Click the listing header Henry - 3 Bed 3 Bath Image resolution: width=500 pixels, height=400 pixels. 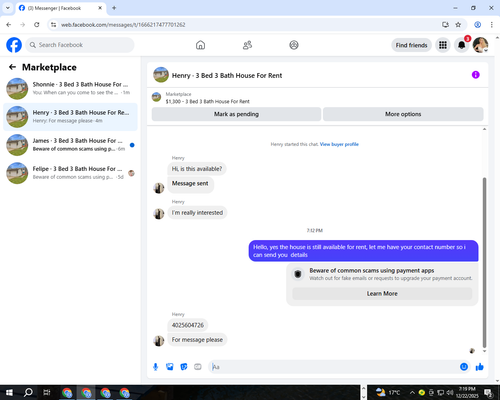tap(227, 76)
